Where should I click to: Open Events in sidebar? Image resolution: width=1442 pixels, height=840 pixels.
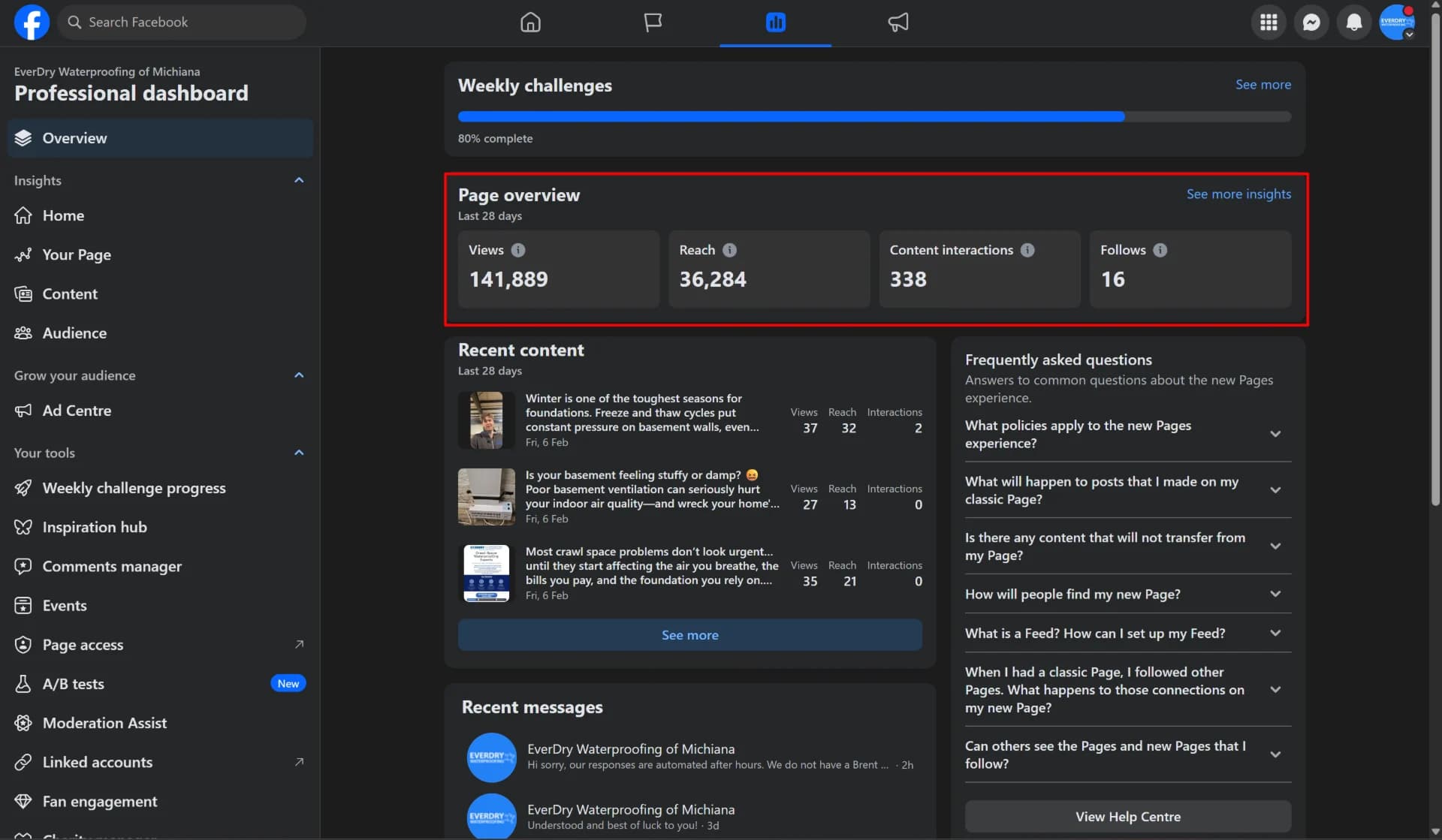coord(160,605)
